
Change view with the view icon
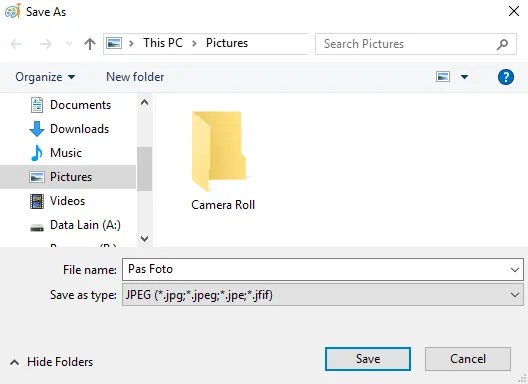click(443, 77)
